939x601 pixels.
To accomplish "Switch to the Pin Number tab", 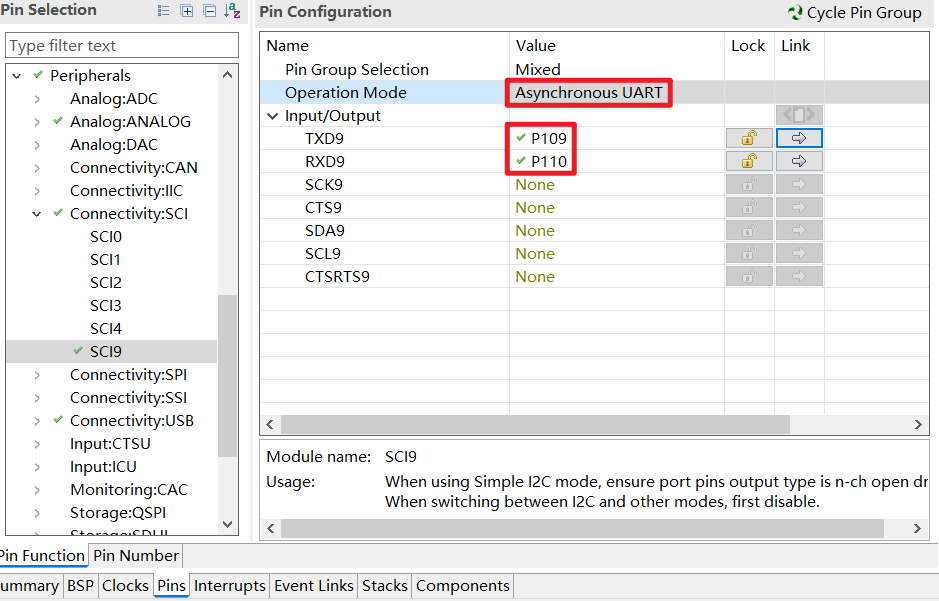I will (136, 556).
